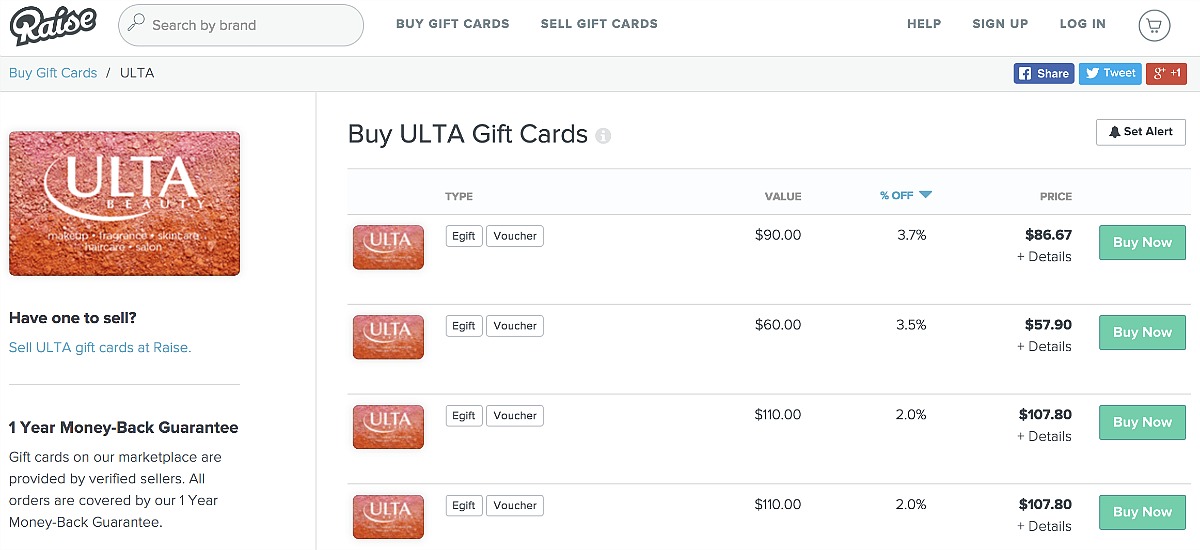Click the Set Alert bell button

[1141, 132]
